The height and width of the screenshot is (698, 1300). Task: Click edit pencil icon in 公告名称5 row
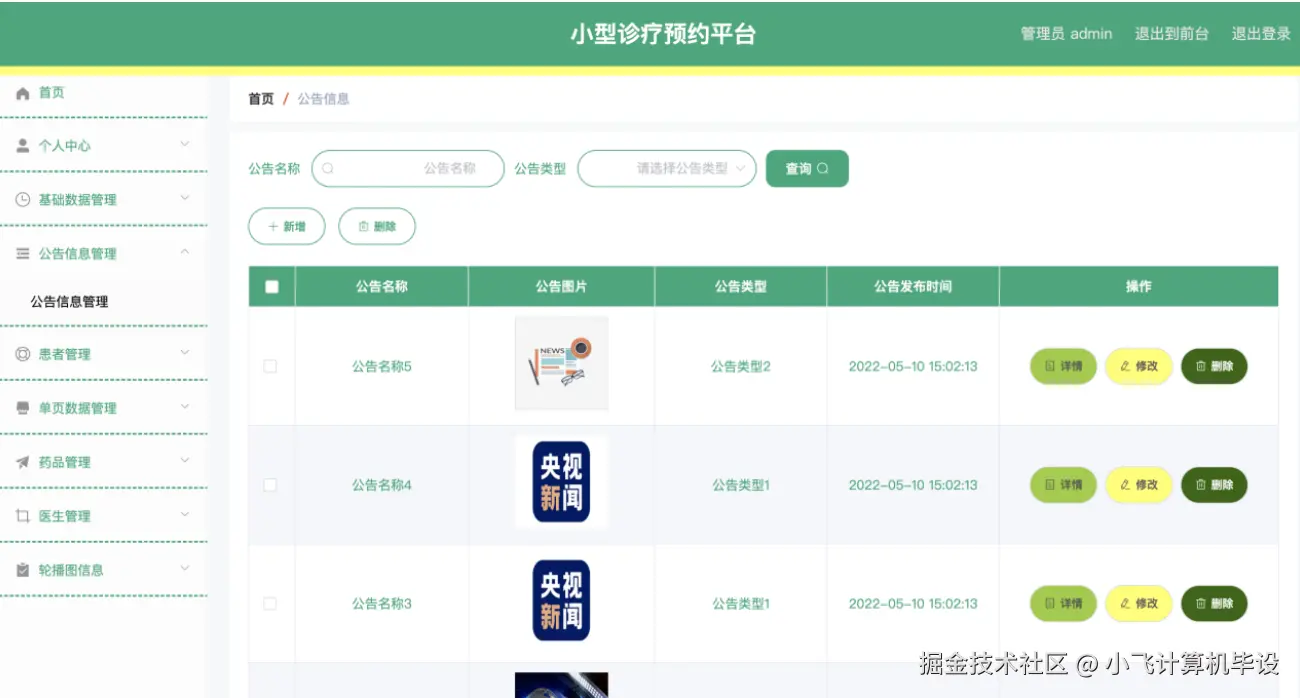(x=1125, y=367)
